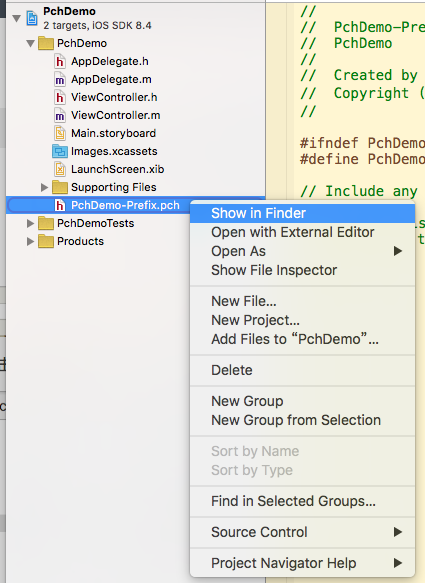Click the Products folder icon
This screenshot has width=425, height=583.
pyautogui.click(x=46, y=241)
